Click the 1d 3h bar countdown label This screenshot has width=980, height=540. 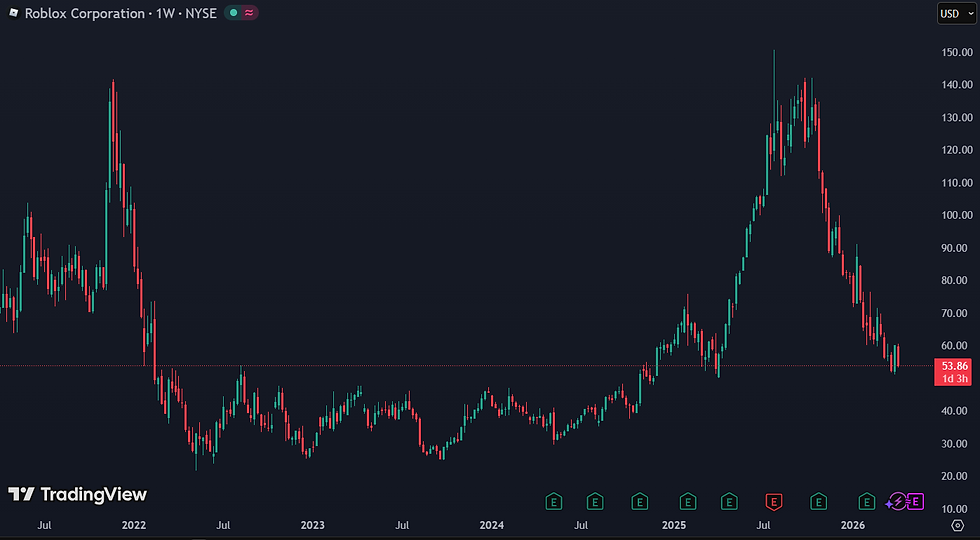point(953,379)
